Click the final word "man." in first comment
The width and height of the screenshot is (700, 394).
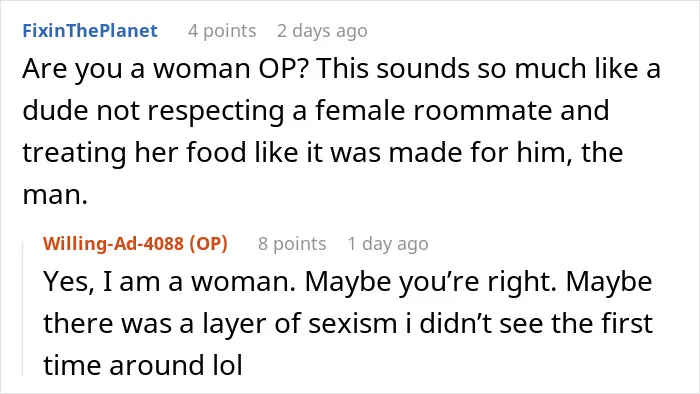55,195
